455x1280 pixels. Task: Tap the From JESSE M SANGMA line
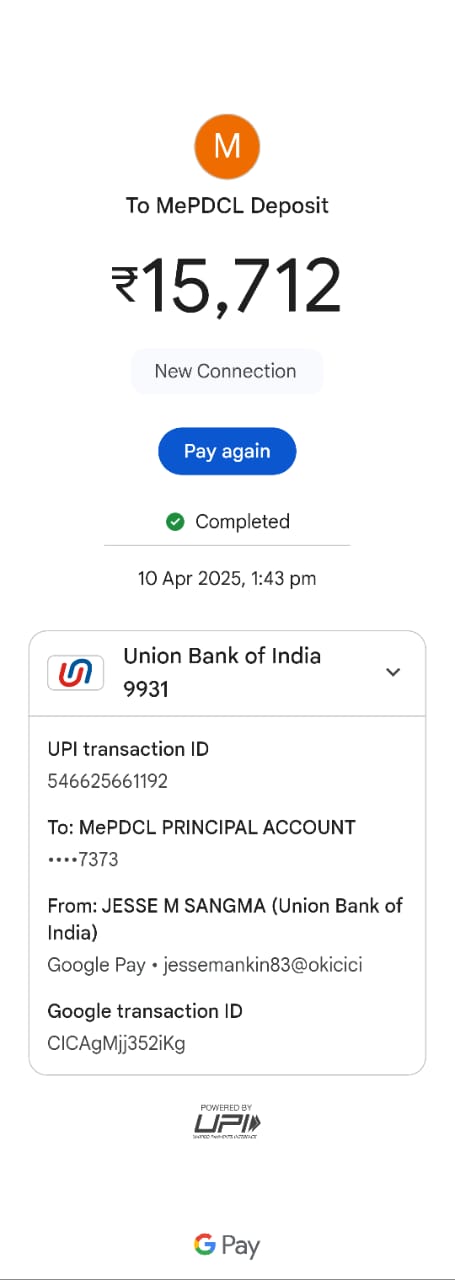pos(225,918)
